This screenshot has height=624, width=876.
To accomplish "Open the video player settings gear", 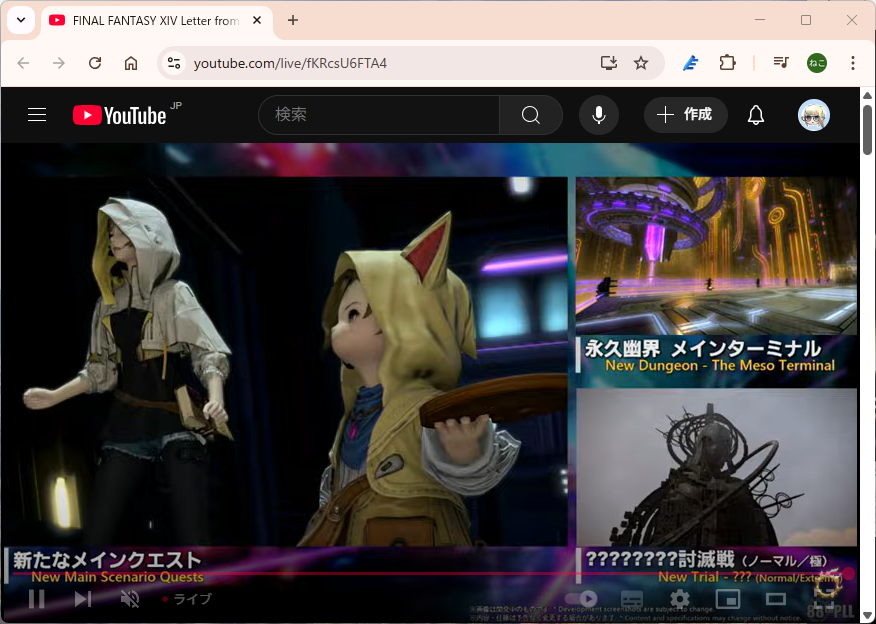I will pos(680,599).
